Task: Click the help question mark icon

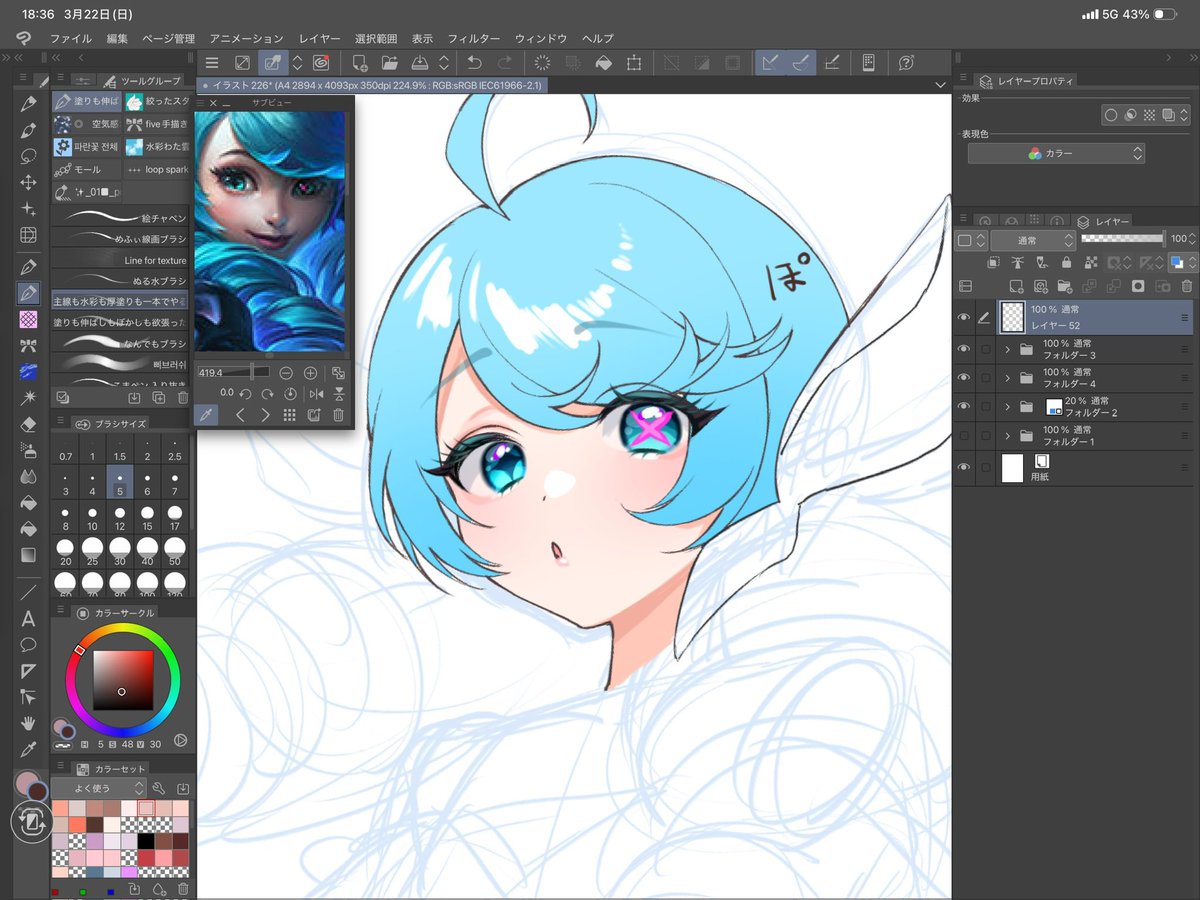Action: pyautogui.click(x=906, y=63)
